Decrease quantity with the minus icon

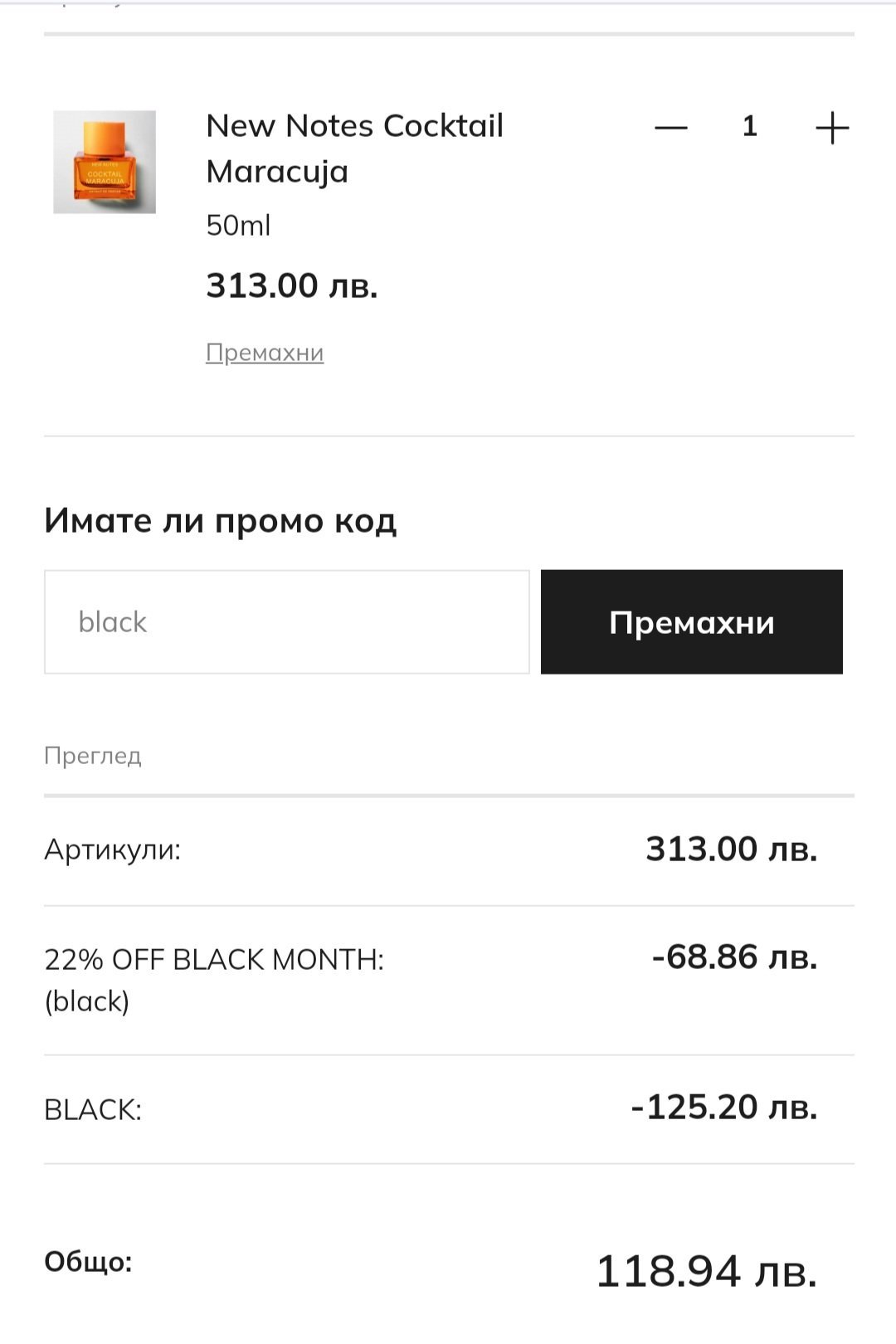point(670,128)
